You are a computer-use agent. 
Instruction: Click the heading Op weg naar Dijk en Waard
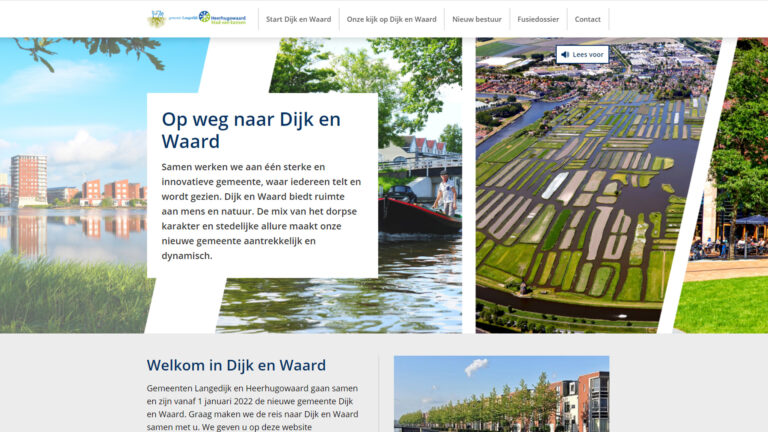[251, 130]
